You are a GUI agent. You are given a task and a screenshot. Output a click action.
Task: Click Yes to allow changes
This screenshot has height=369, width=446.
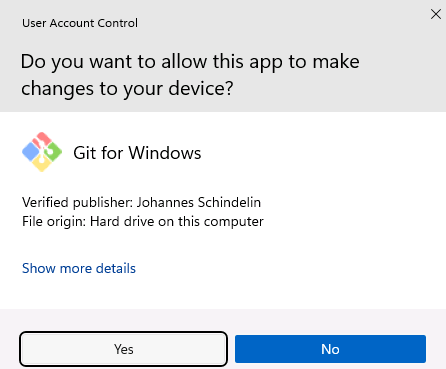point(123,349)
